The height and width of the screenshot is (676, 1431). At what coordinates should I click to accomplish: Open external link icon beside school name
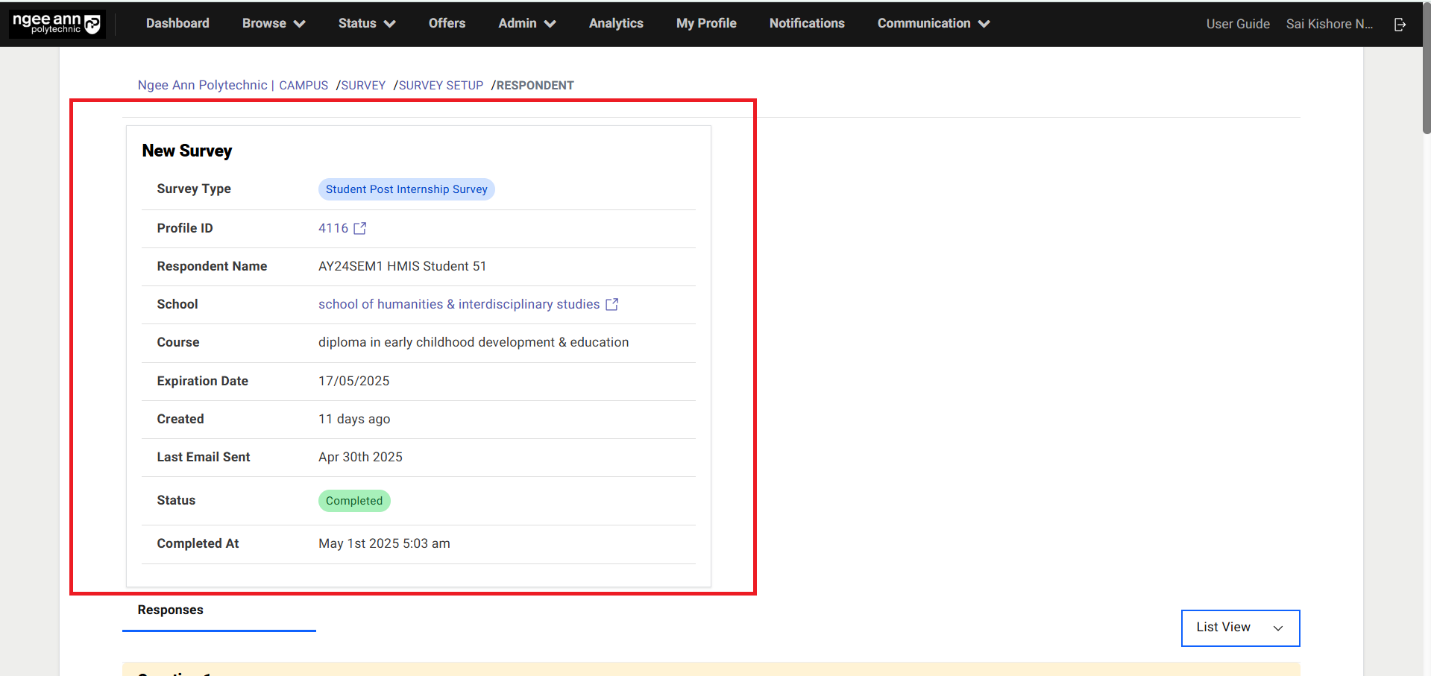612,304
